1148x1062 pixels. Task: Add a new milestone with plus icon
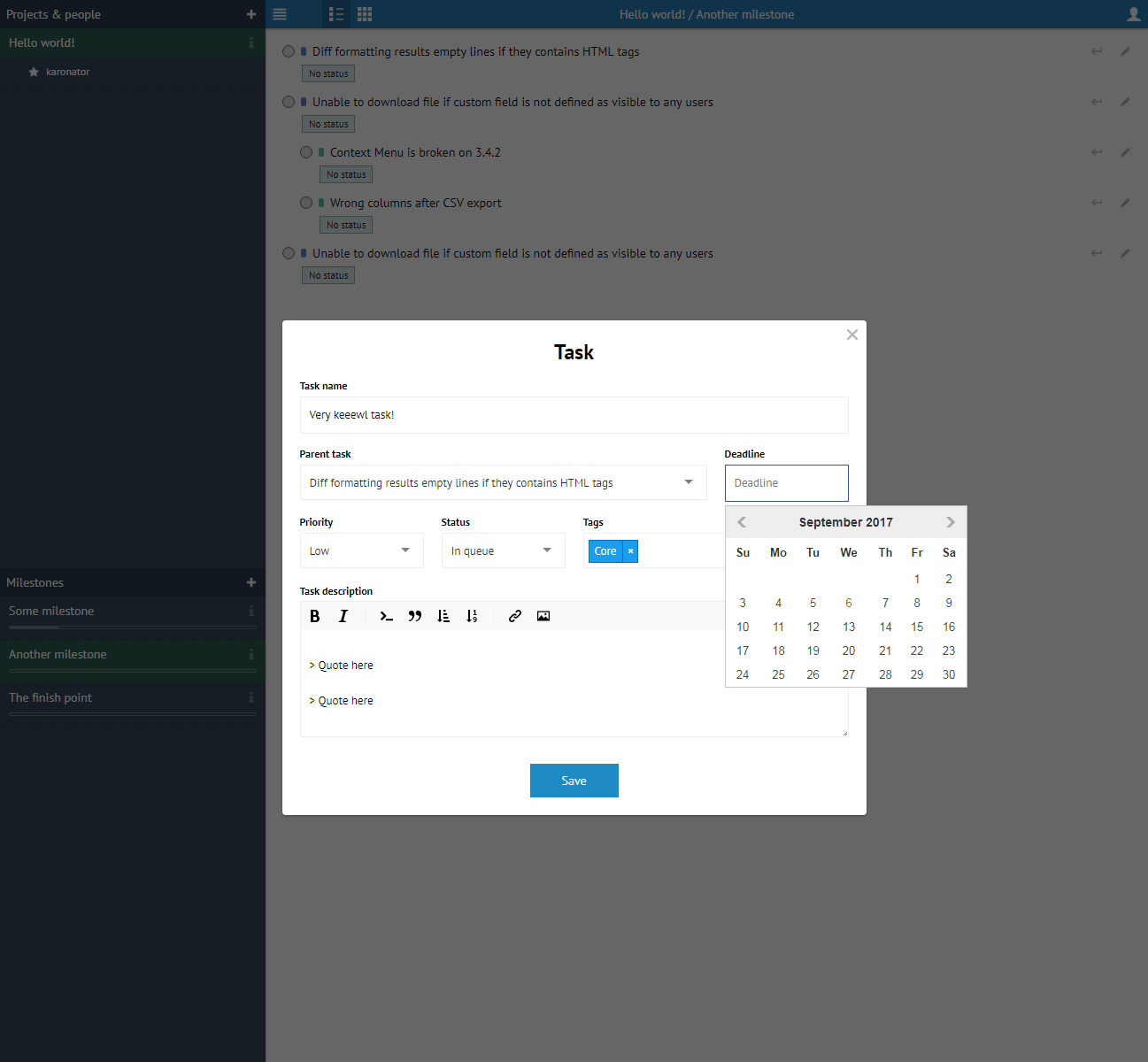coord(251,582)
